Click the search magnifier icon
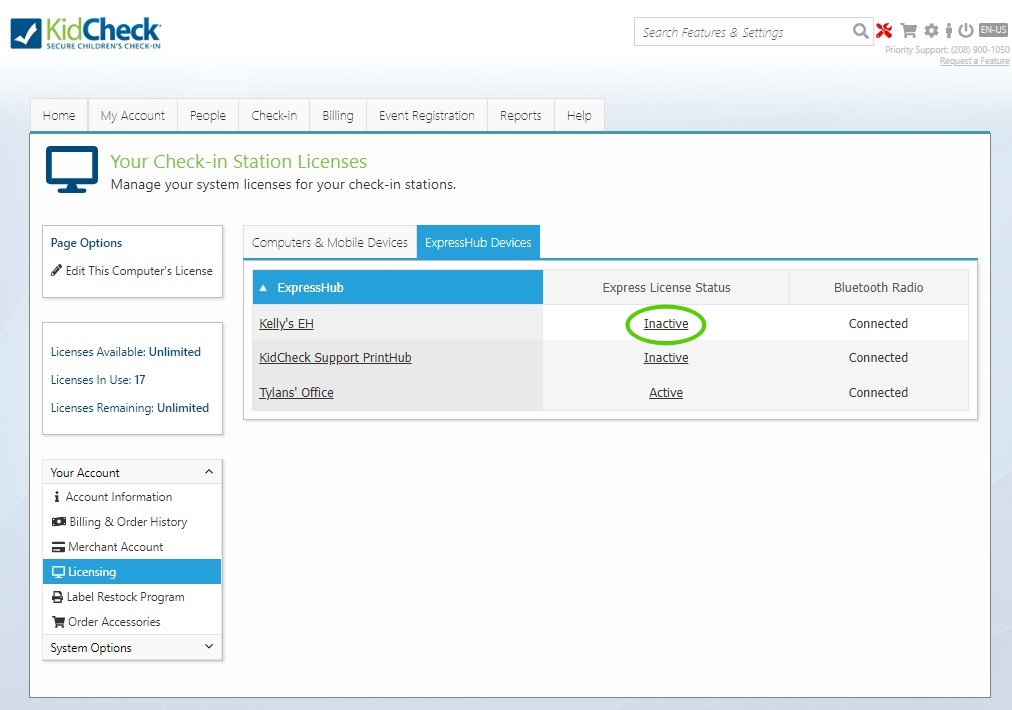Image resolution: width=1012 pixels, height=710 pixels. [x=860, y=31]
